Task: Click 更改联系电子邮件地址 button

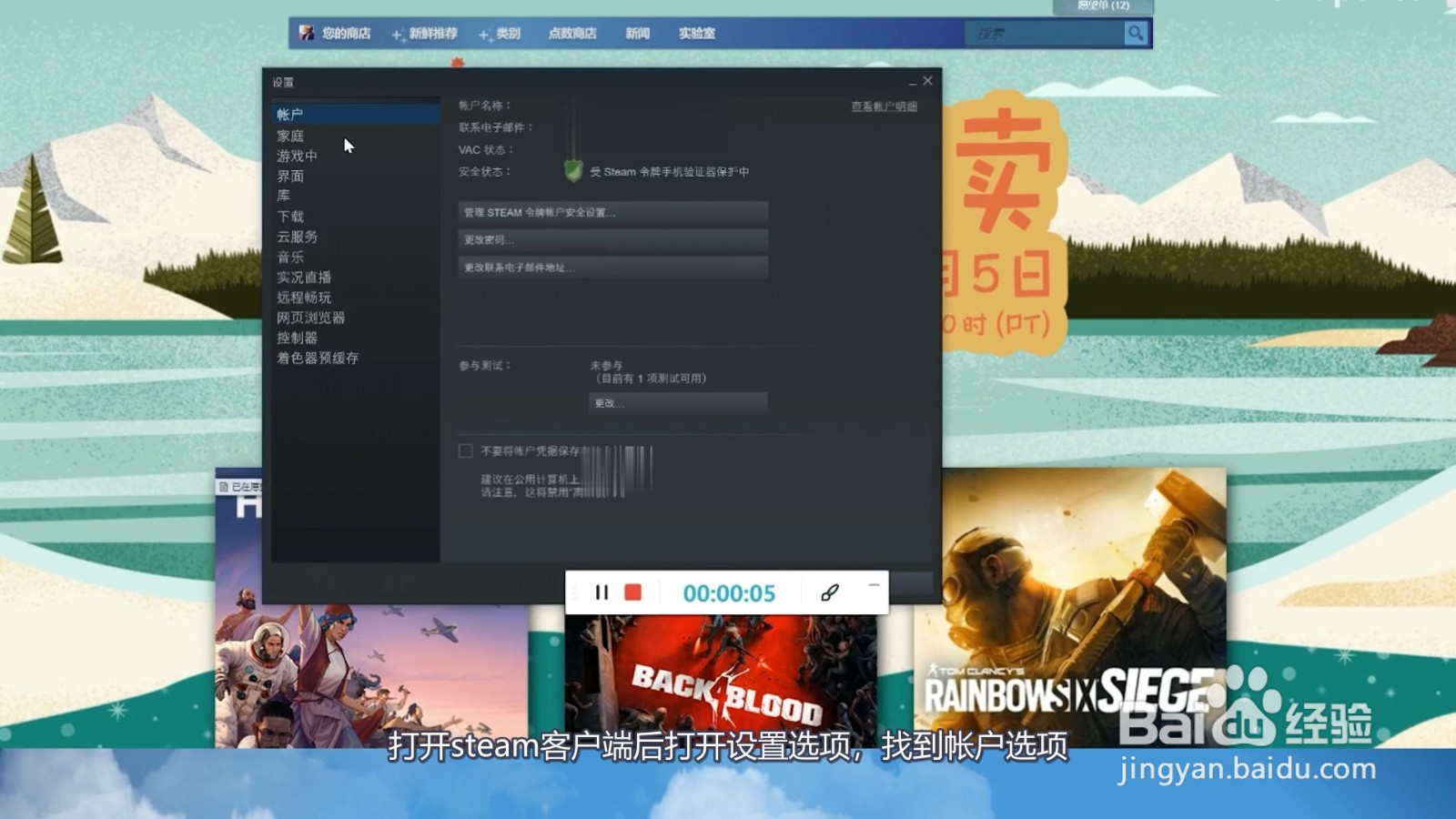Action: [612, 268]
